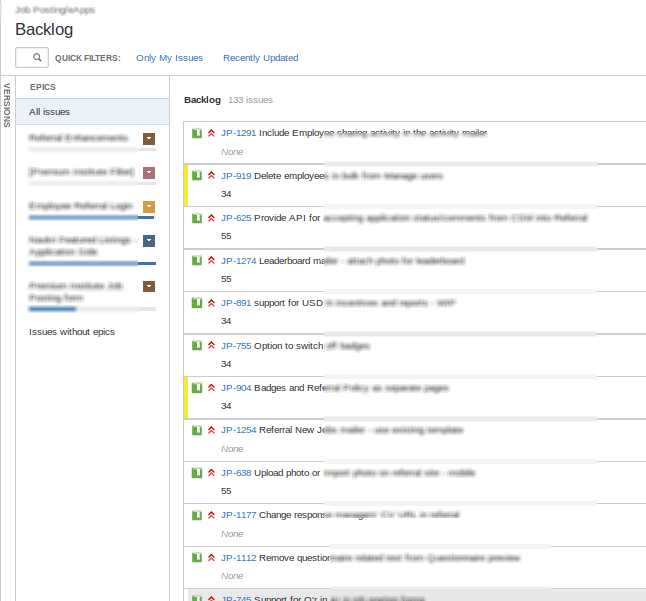The image size is (646, 601).
Task: Click priority arrow icon for JP-1274
Action: point(211,260)
